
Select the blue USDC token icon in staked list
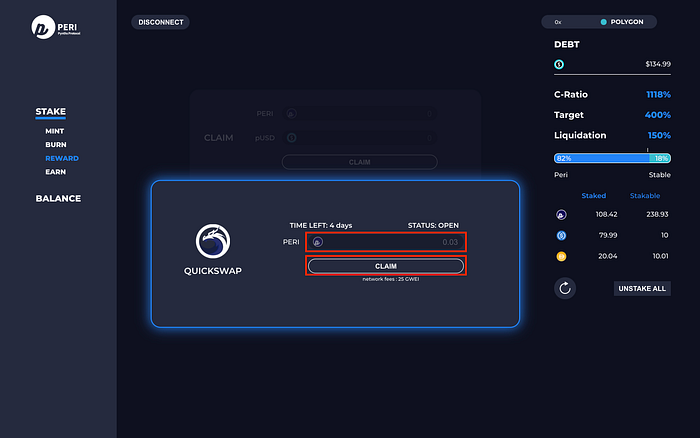560,235
